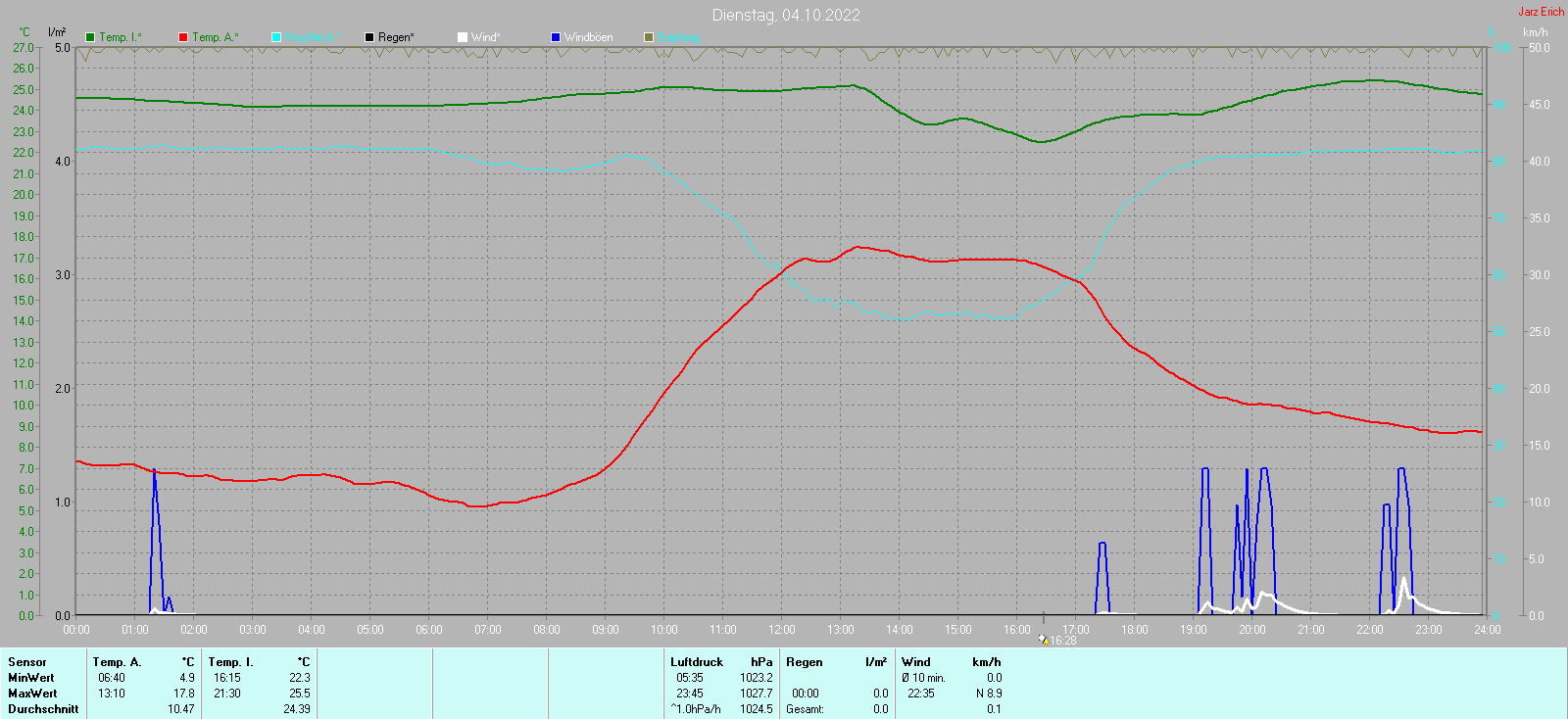
Task: Click the minimum pressure value '1023.2'
Action: pos(757,678)
